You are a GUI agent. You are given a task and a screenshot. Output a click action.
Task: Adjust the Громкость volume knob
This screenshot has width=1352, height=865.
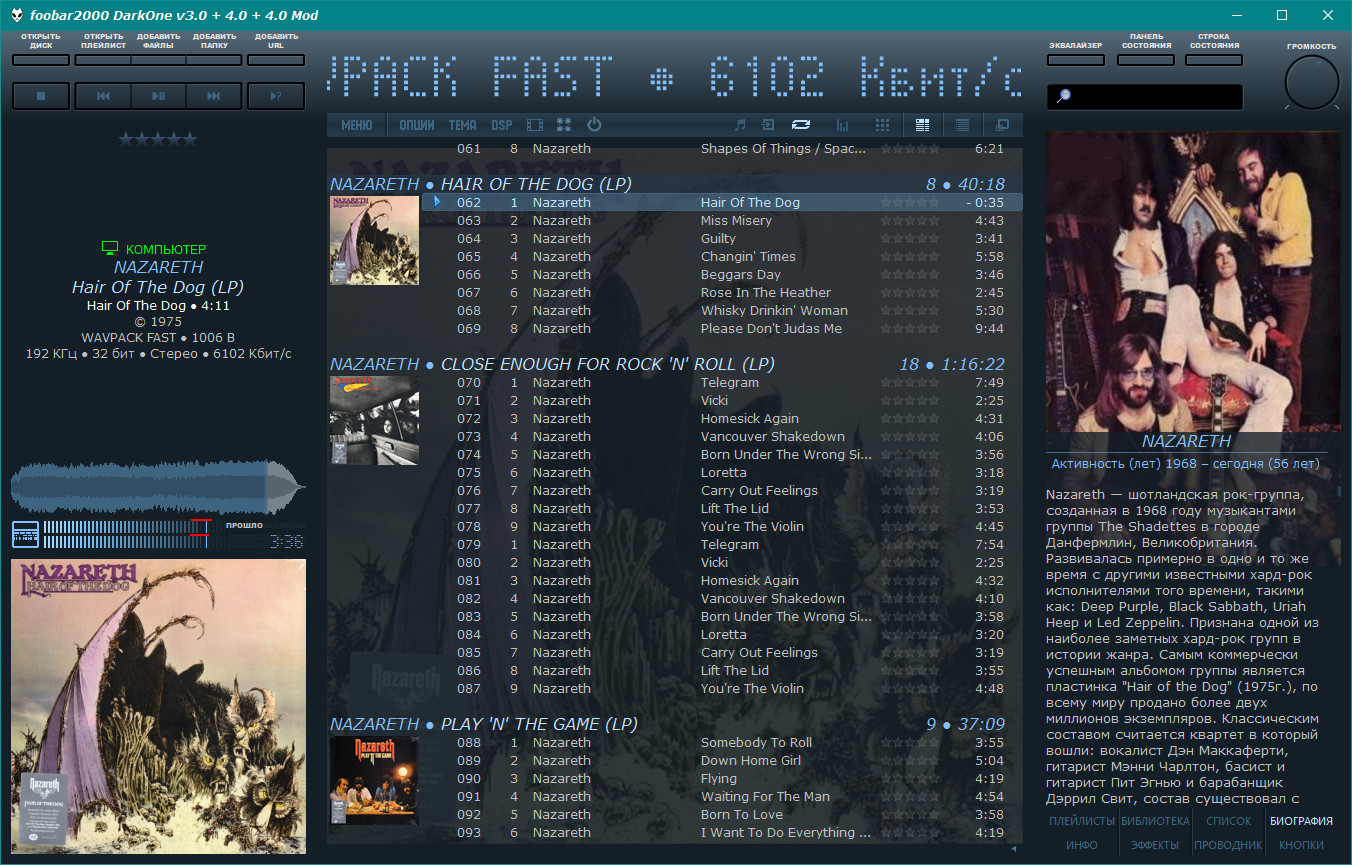(x=1312, y=83)
